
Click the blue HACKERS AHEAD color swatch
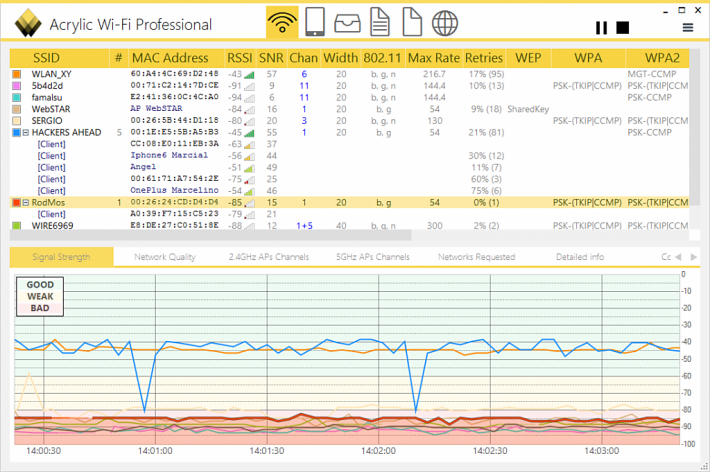pos(17,133)
